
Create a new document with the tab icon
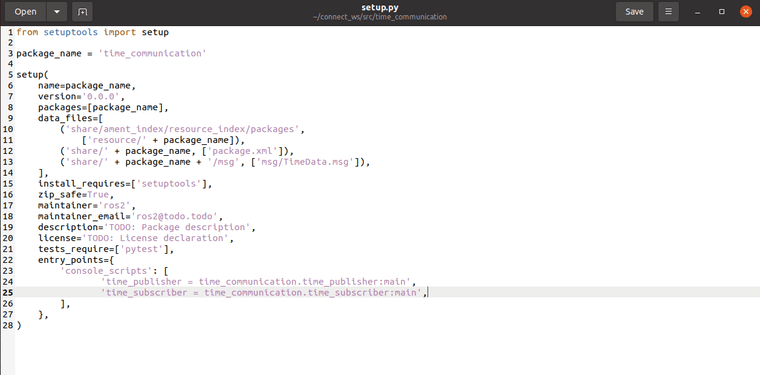[x=82, y=12]
